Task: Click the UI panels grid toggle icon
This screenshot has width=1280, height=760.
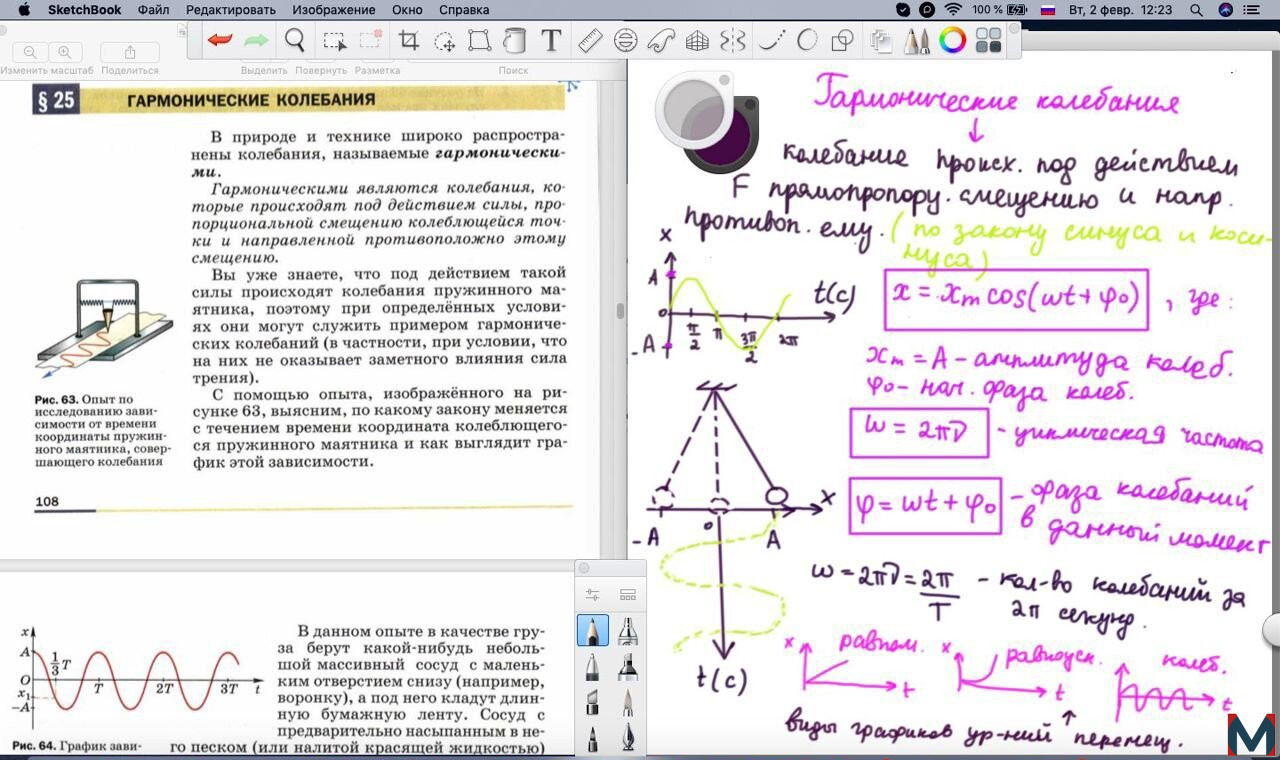Action: pyautogui.click(x=988, y=40)
